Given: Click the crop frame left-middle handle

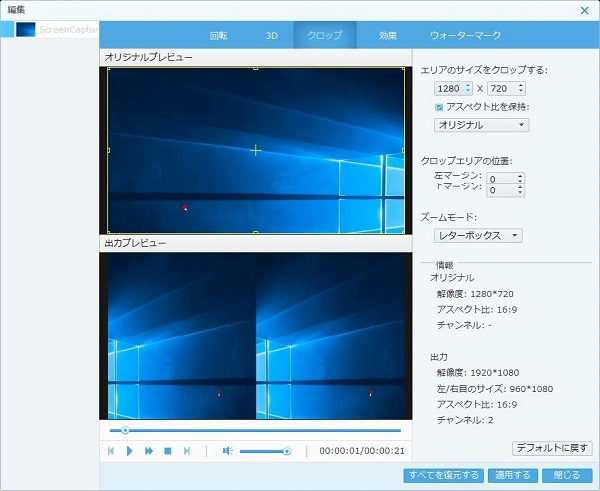Looking at the screenshot, I should (109, 150).
